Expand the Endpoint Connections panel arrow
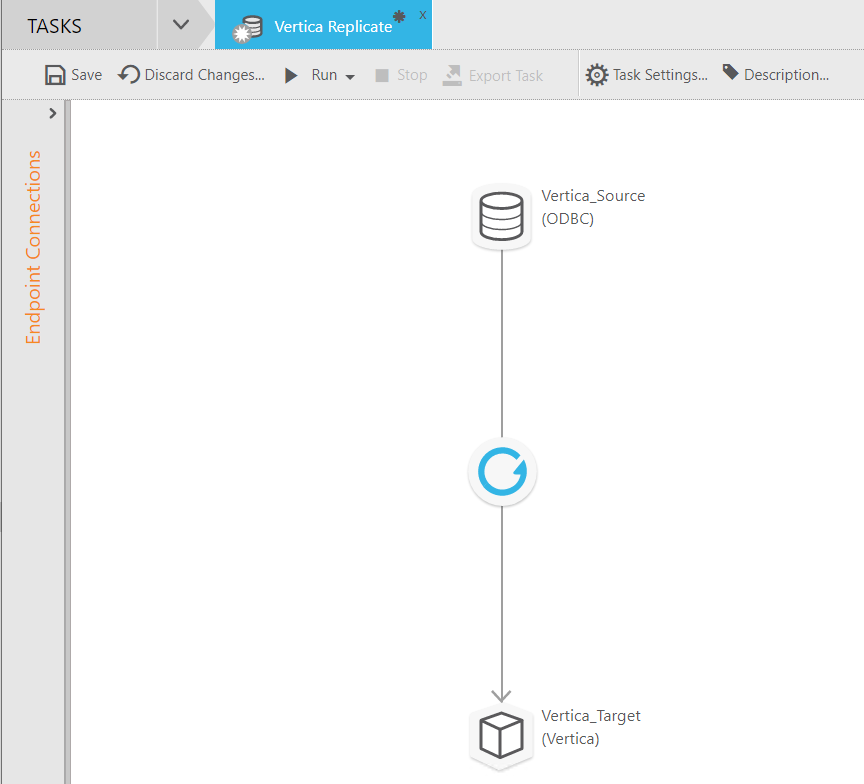The image size is (864, 784). point(54,112)
